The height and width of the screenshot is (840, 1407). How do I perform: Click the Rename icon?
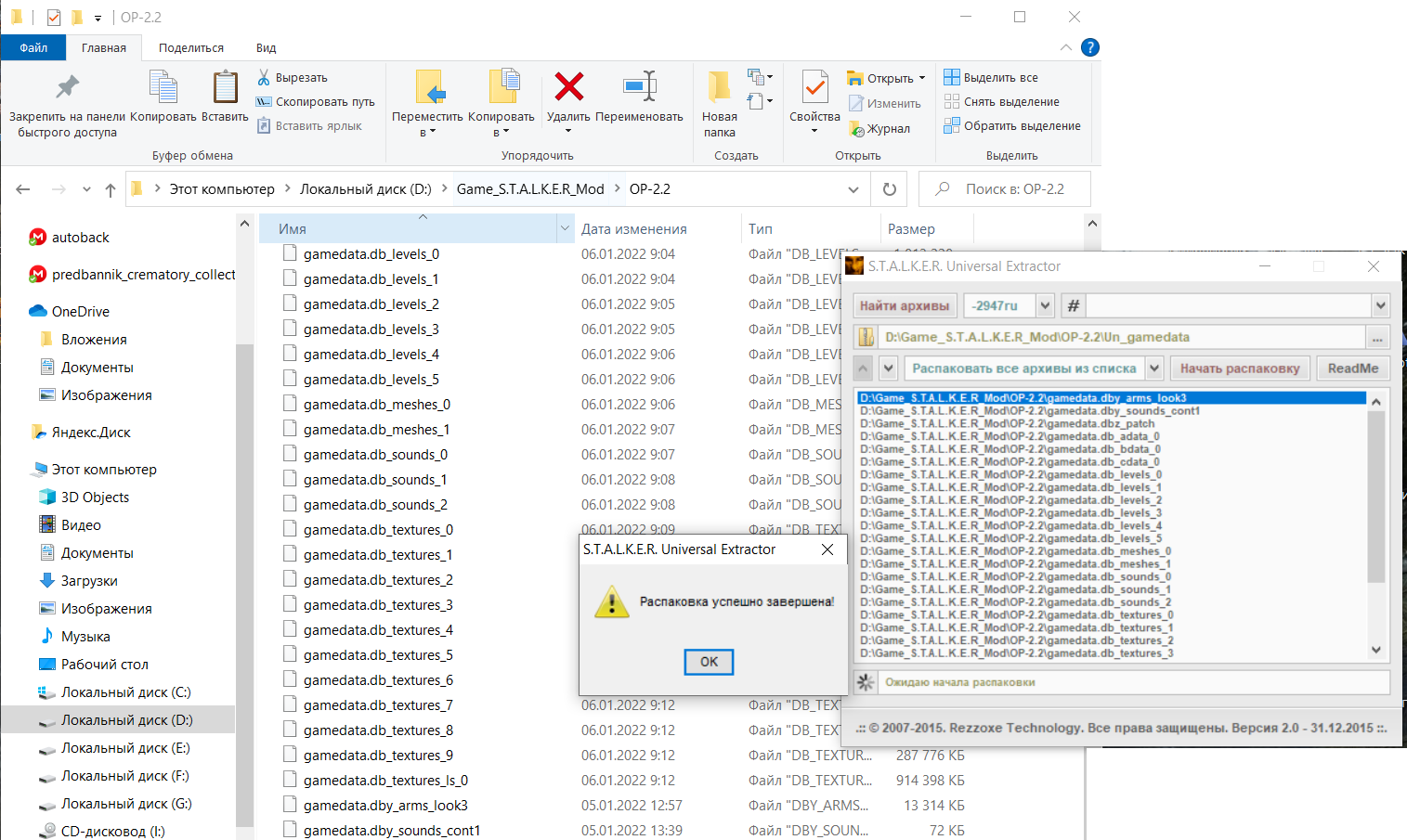click(x=640, y=86)
